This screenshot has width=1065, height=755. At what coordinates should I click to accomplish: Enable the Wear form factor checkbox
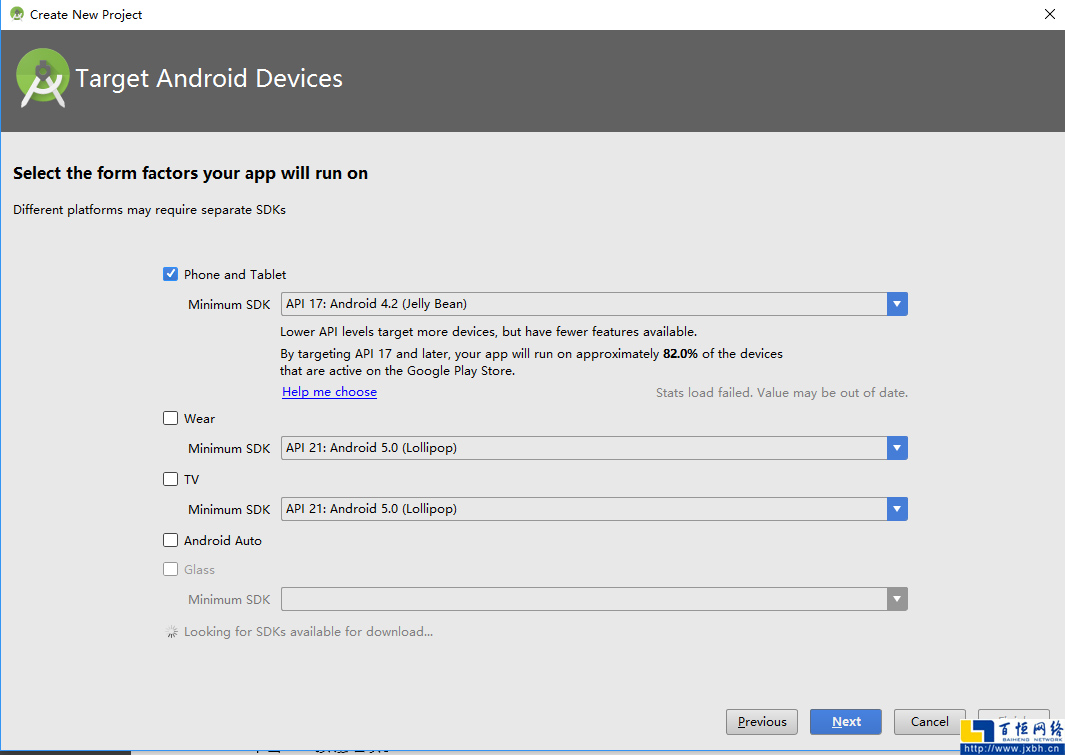coord(171,418)
